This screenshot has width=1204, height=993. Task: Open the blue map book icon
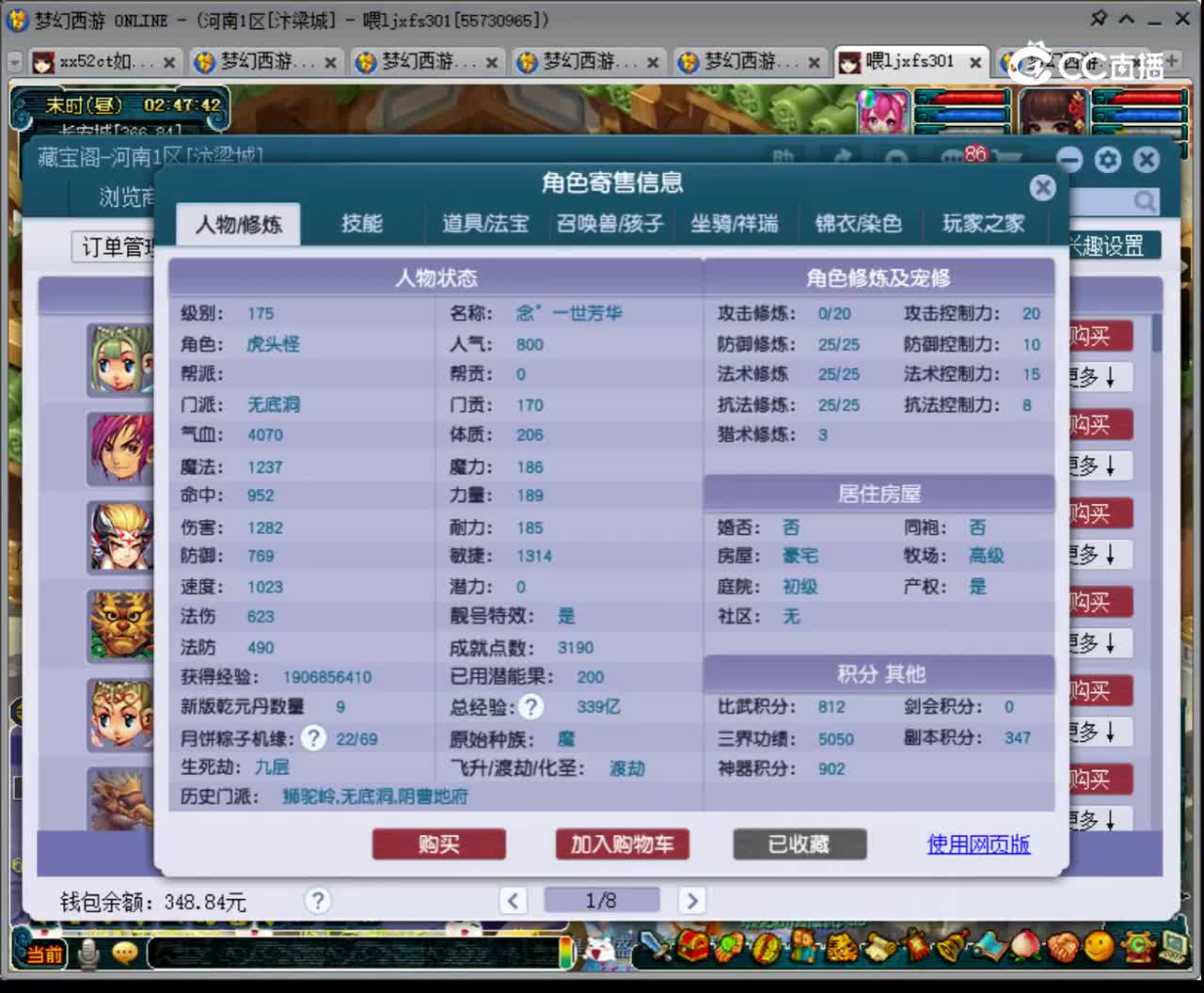click(x=990, y=946)
